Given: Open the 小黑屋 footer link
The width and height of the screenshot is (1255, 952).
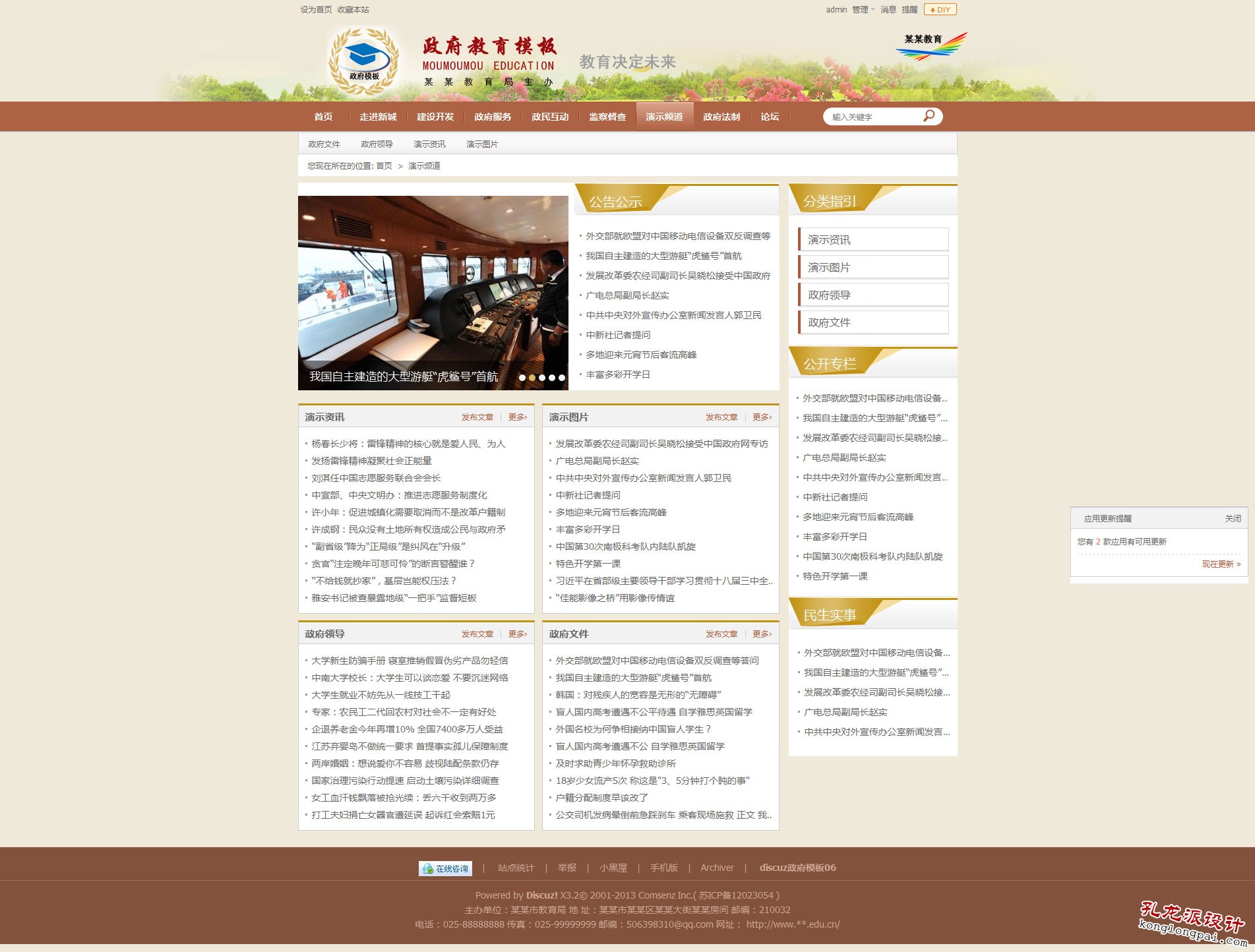Looking at the screenshot, I should [613, 868].
